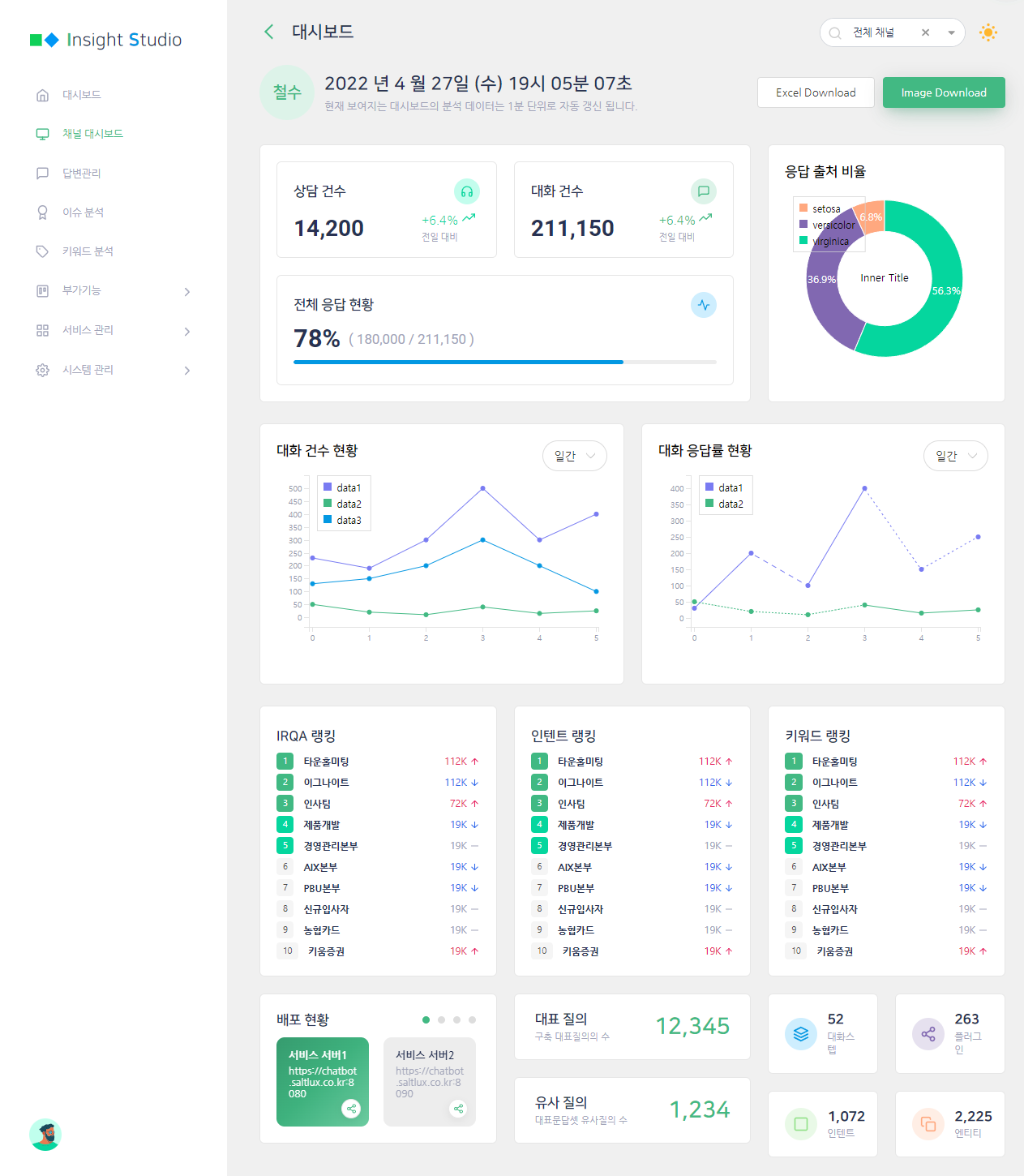1024x1176 pixels.
Task: Click the activity pulse icon on 전체 응답 현황
Action: (704, 305)
